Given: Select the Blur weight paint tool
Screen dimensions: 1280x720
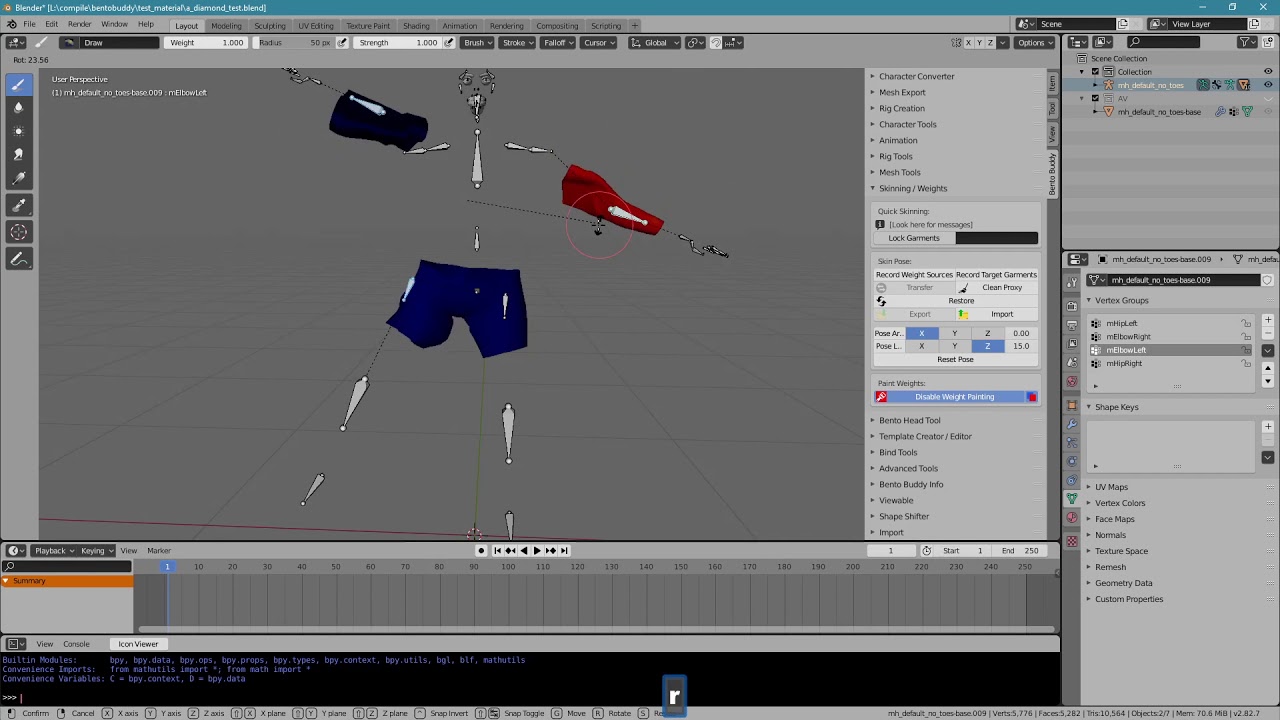Looking at the screenshot, I should 18,108.
